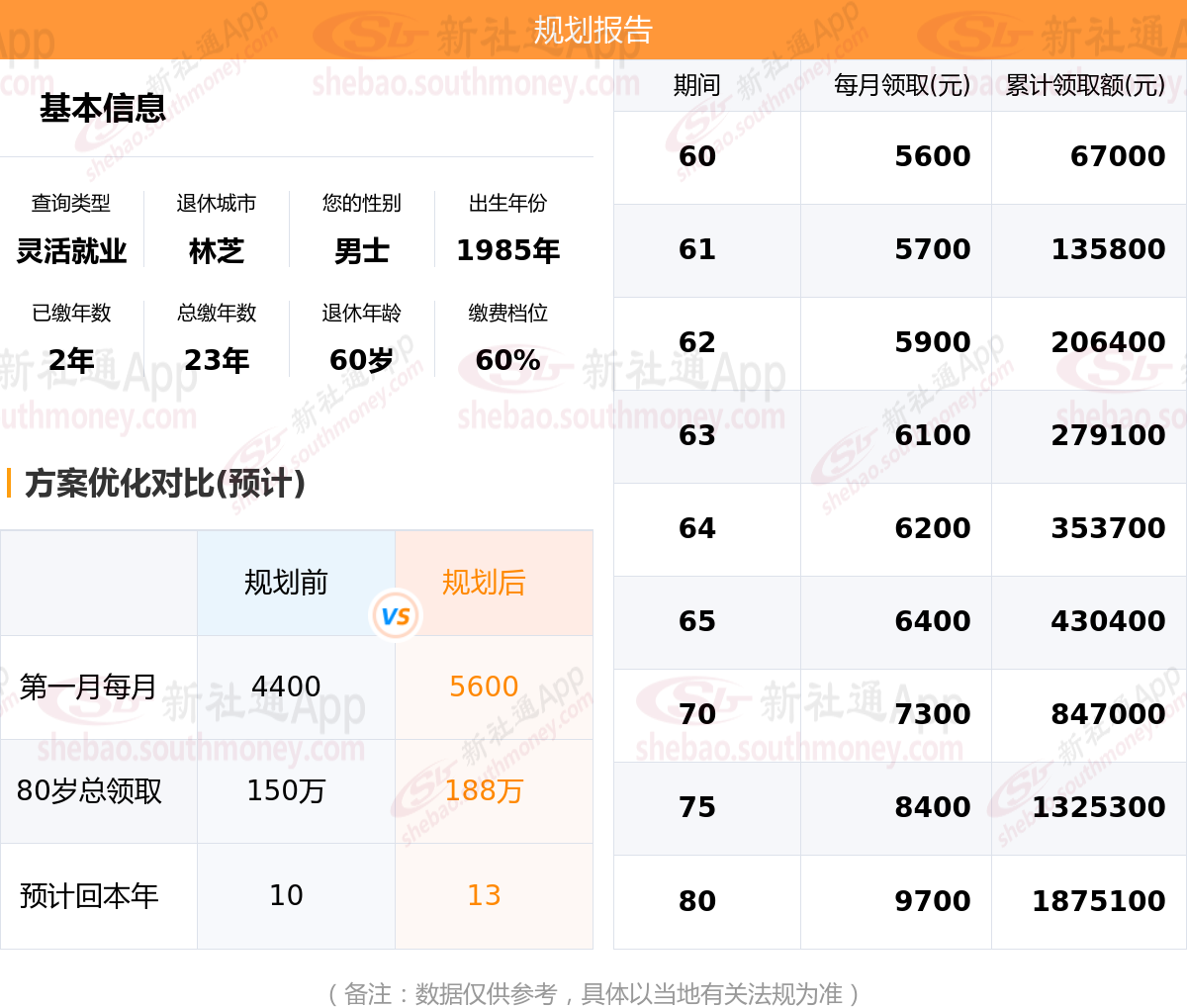1187x1008 pixels.
Task: Click the 累计领取额(元) column header
Action: [x=1085, y=85]
